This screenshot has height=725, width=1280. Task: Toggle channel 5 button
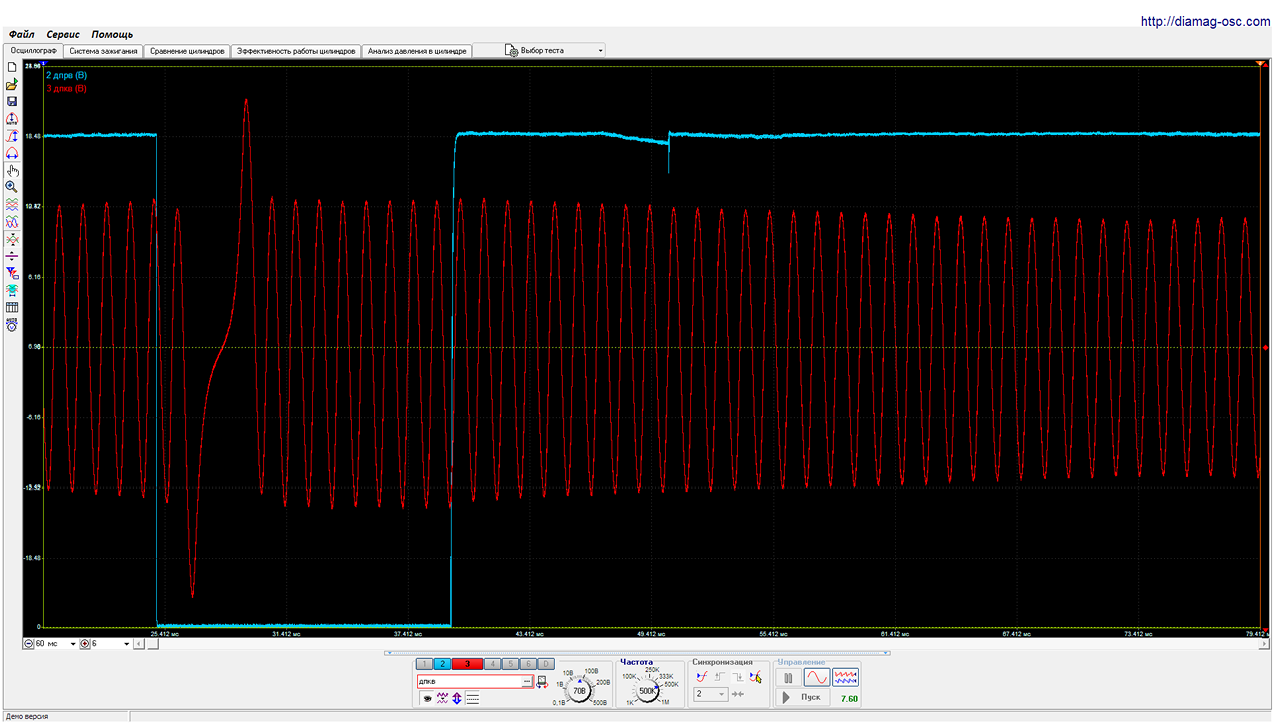(x=510, y=664)
